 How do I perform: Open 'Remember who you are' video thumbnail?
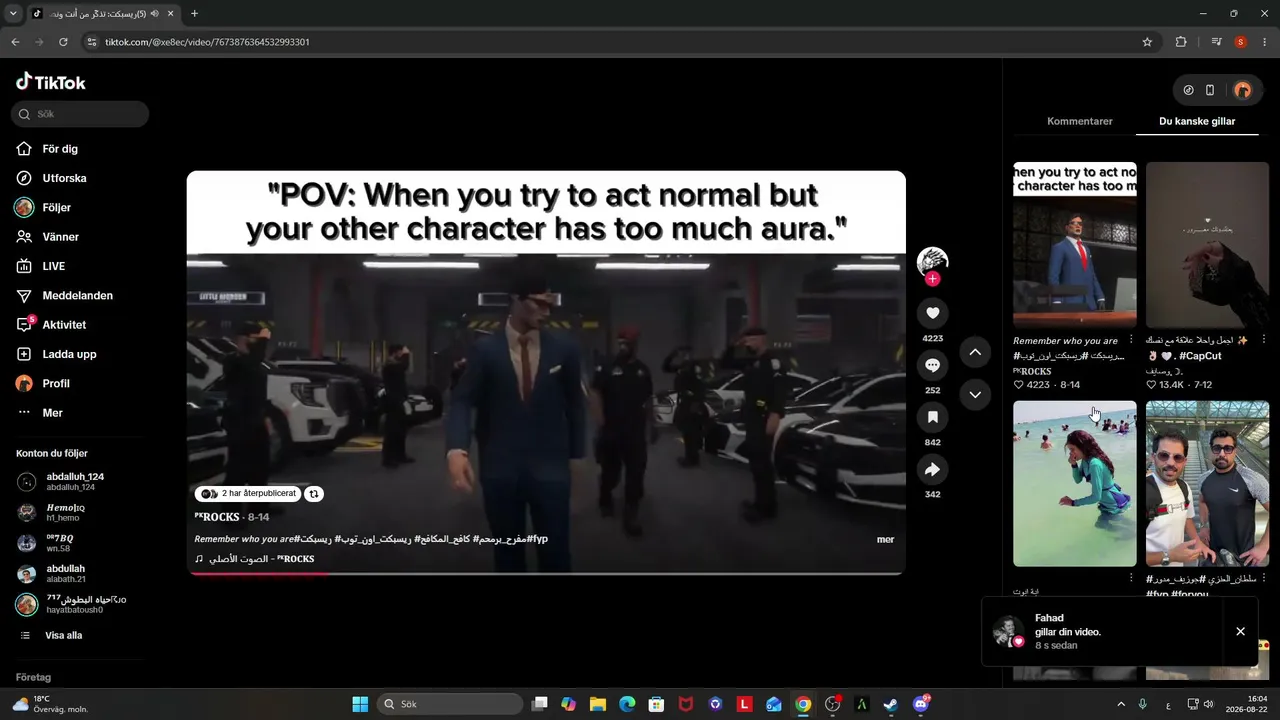[1075, 245]
